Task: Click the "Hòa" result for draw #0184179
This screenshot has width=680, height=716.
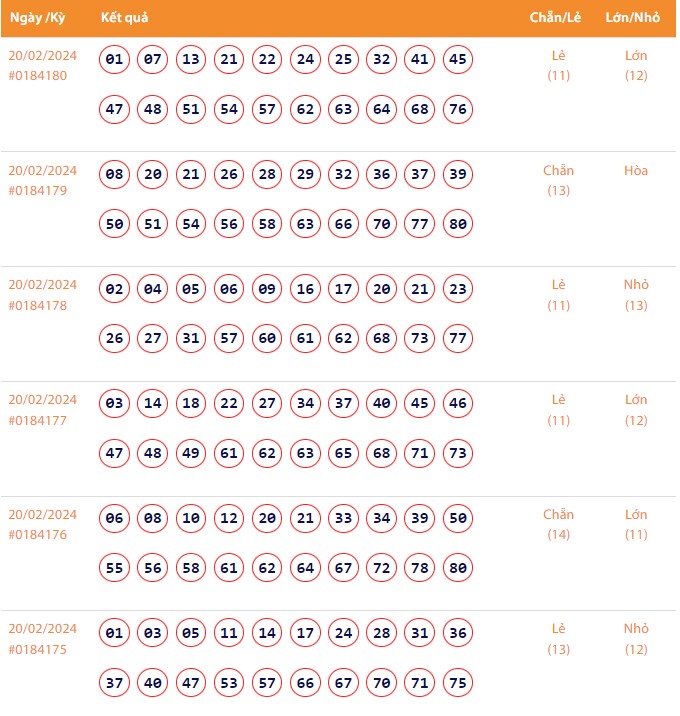Action: (636, 171)
